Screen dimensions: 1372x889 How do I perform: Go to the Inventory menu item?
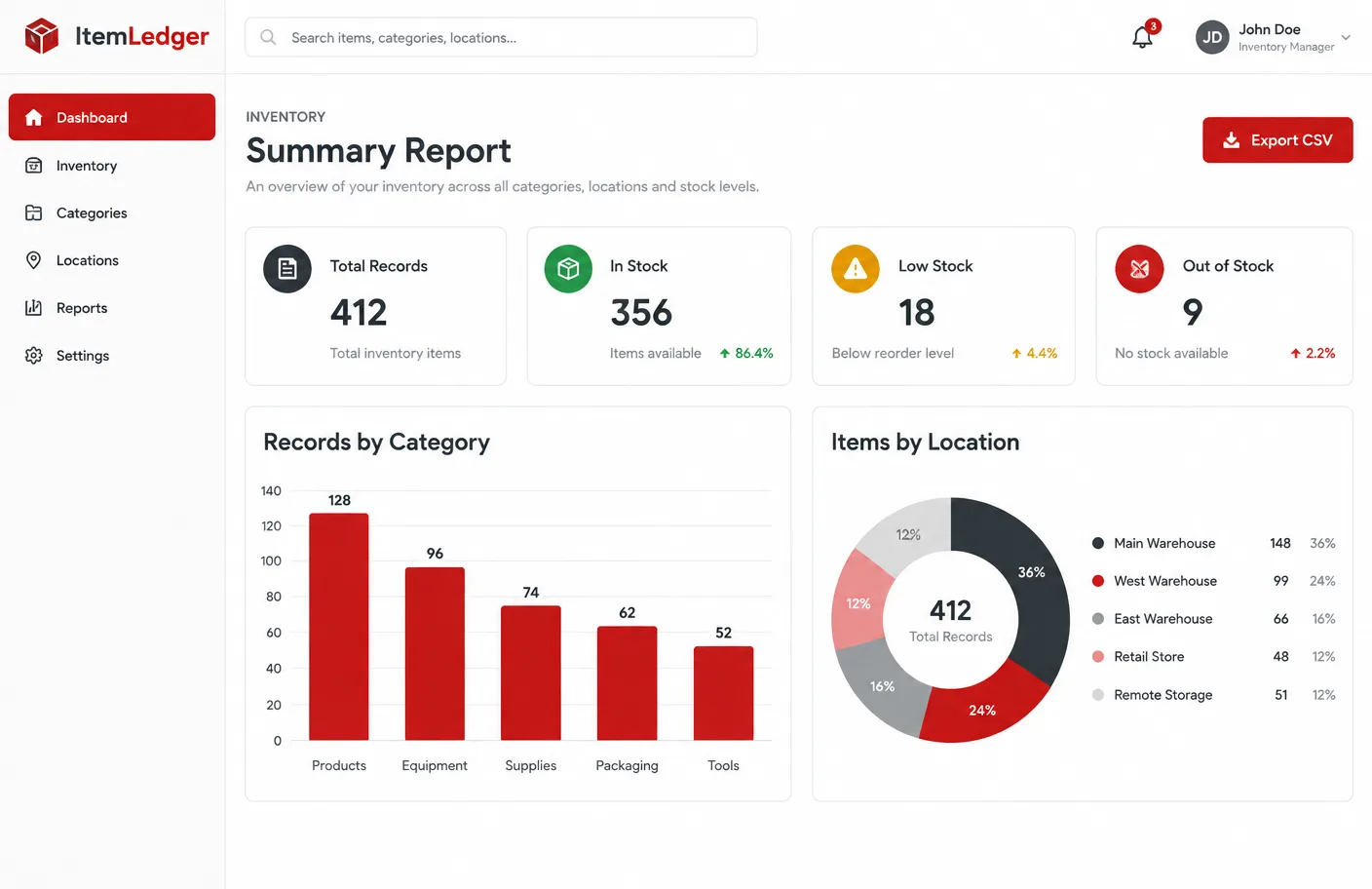[112, 166]
